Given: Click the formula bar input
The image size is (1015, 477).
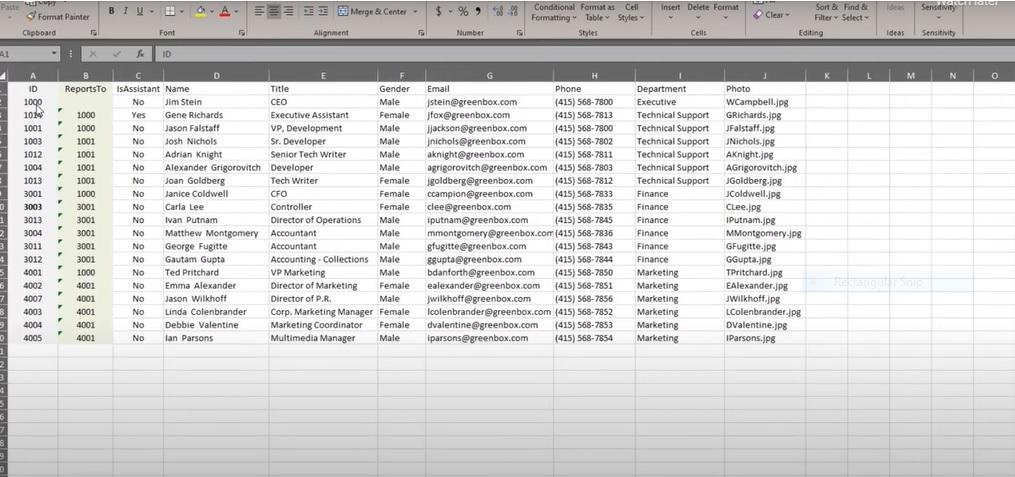Looking at the screenshot, I should click(x=583, y=54).
